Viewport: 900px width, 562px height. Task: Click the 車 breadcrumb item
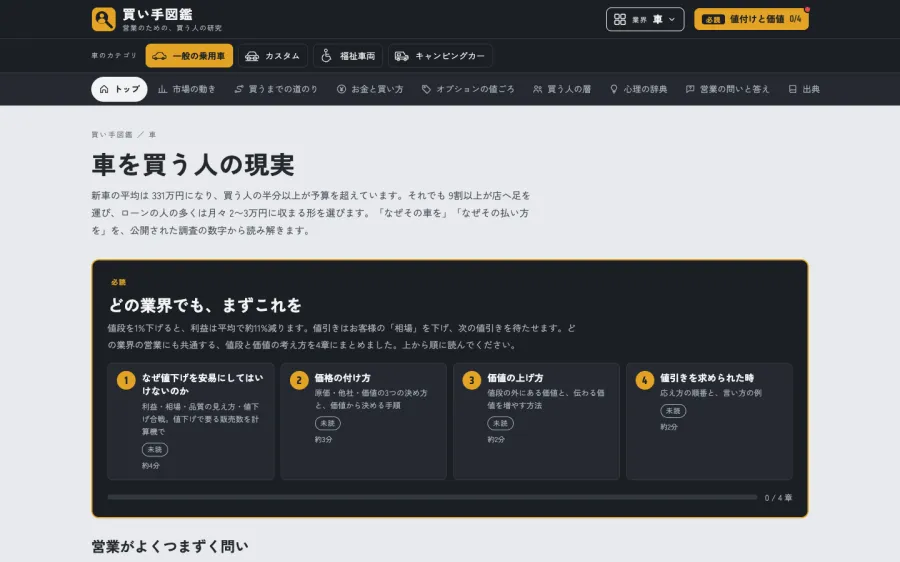point(152,134)
